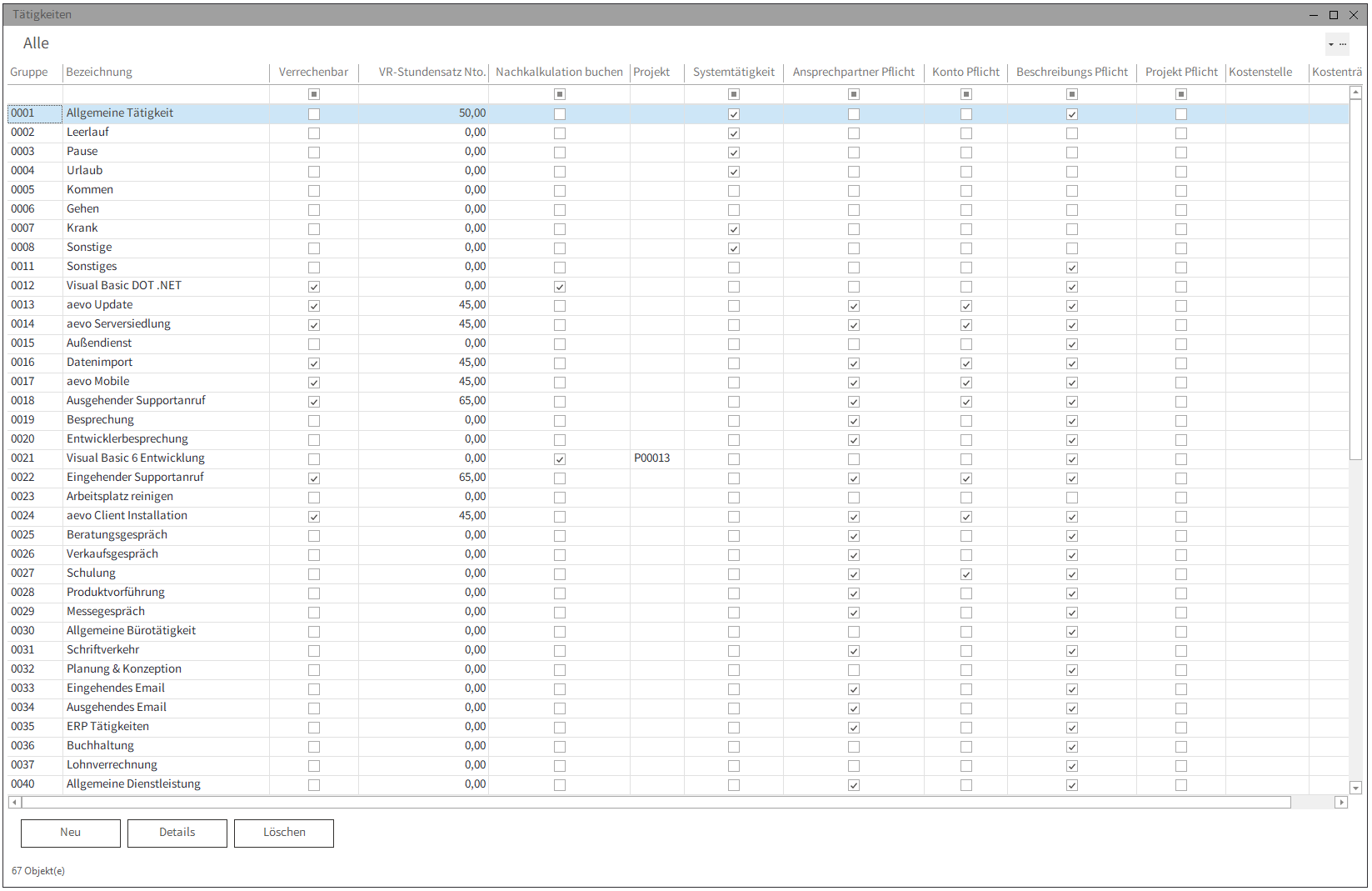Toggle the Beschreibungs Pflicht filter checkbox in filter row

[x=1072, y=94]
